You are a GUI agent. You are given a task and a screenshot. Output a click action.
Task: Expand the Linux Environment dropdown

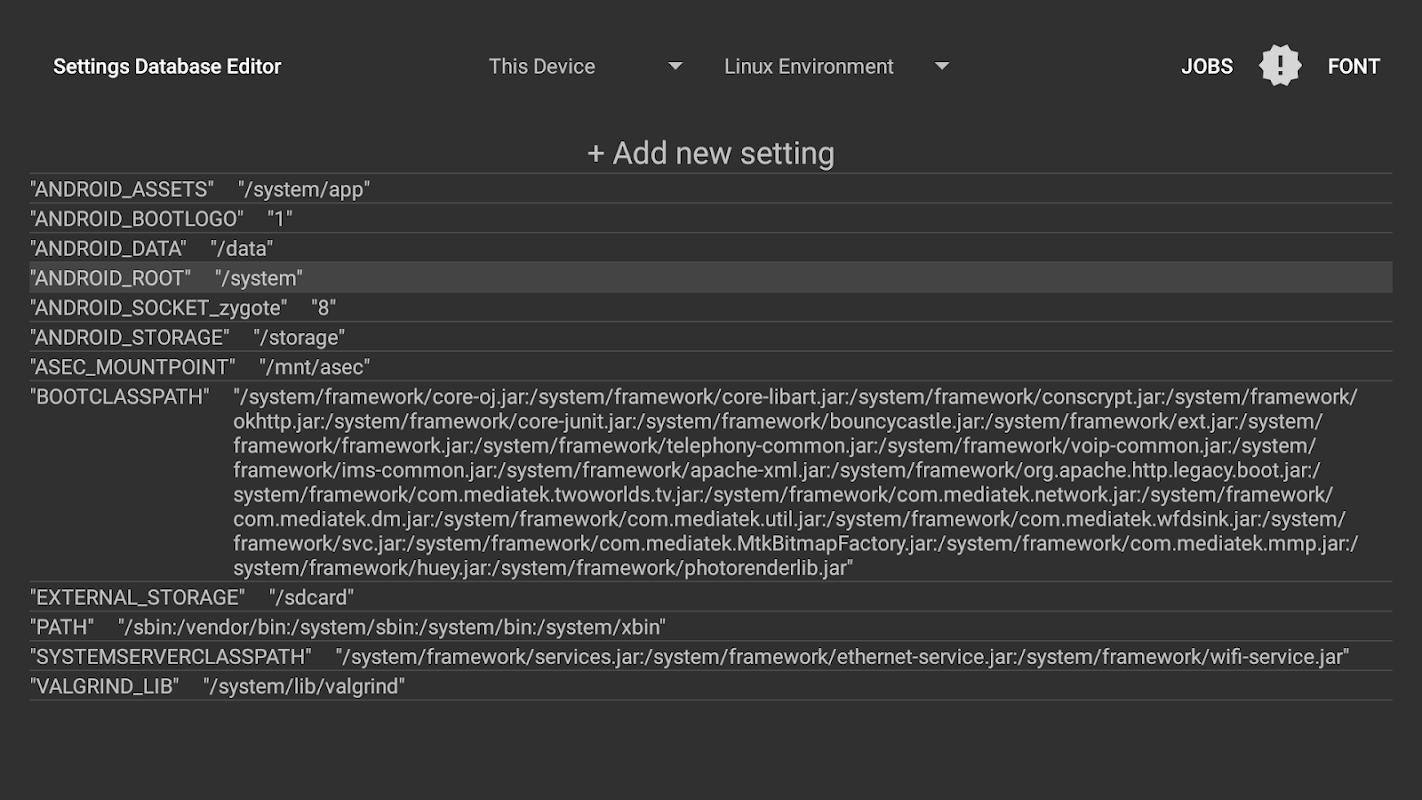click(835, 66)
